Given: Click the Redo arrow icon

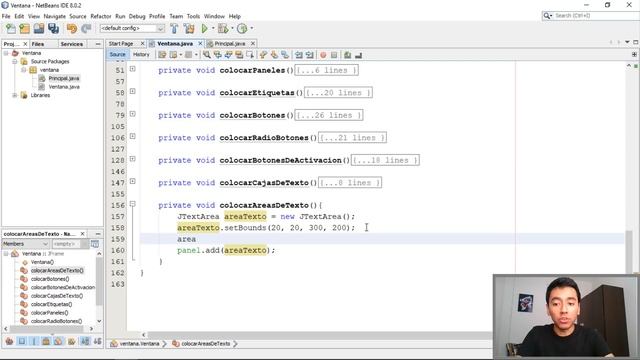Looking at the screenshot, I should point(86,29).
